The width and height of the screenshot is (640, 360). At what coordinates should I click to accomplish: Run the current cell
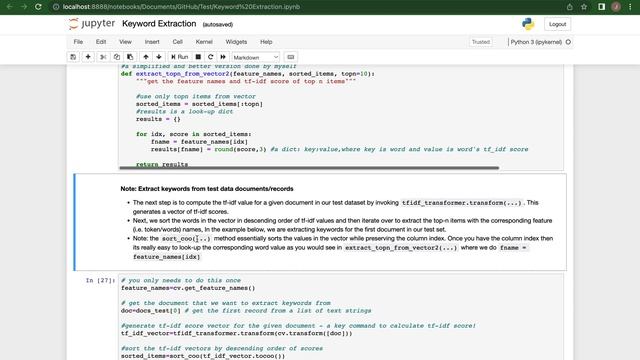coord(180,57)
